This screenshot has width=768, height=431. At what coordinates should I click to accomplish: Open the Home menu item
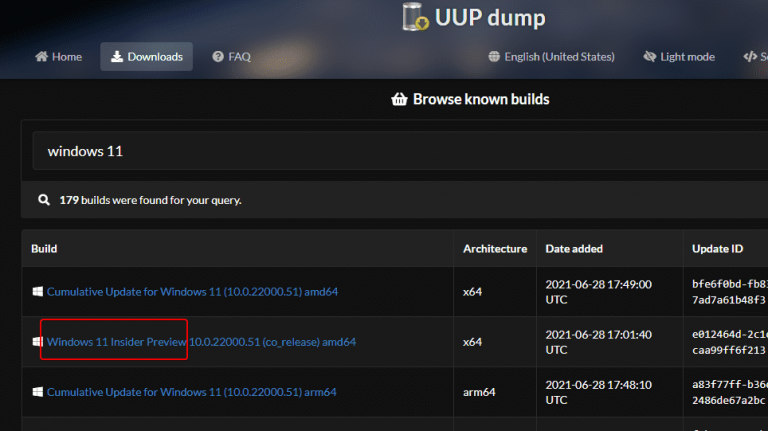click(x=58, y=57)
